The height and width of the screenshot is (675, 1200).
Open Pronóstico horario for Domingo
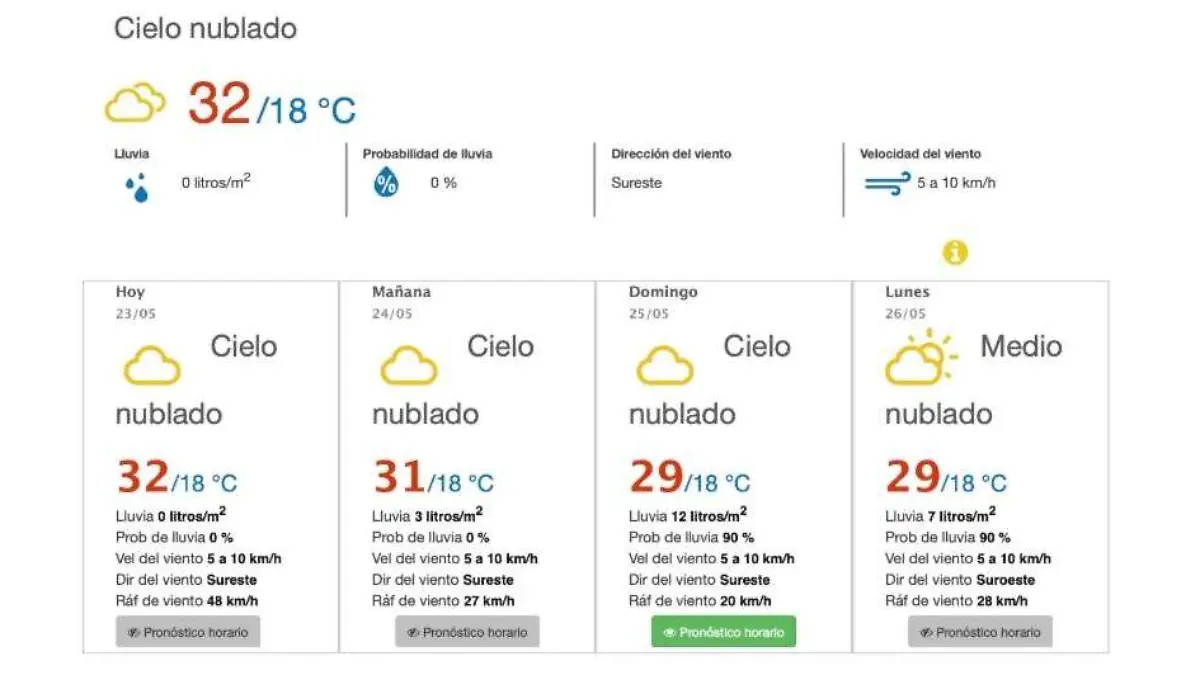[x=723, y=632]
